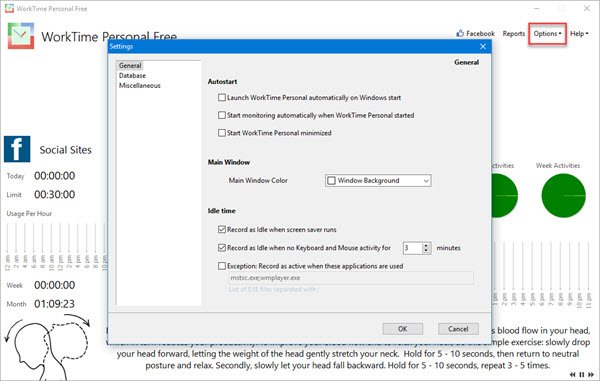Select General settings category
The height and width of the screenshot is (381, 600).
[x=130, y=65]
